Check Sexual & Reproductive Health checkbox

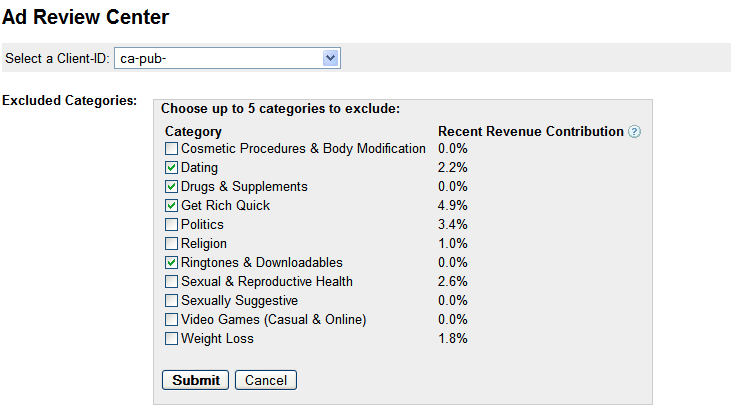pyautogui.click(x=172, y=282)
